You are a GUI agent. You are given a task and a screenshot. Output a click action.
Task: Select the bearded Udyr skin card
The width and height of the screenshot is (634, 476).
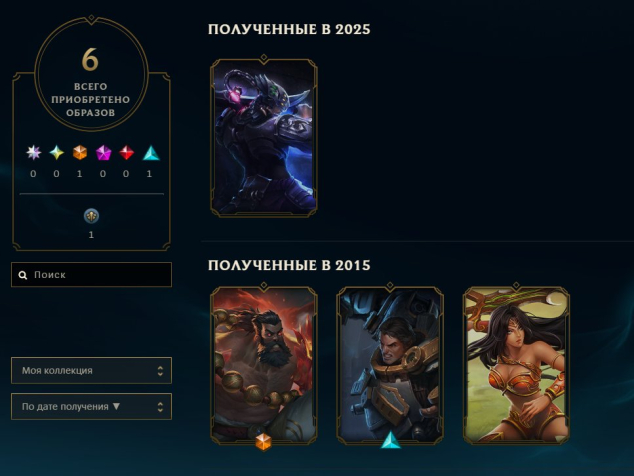[264, 365]
